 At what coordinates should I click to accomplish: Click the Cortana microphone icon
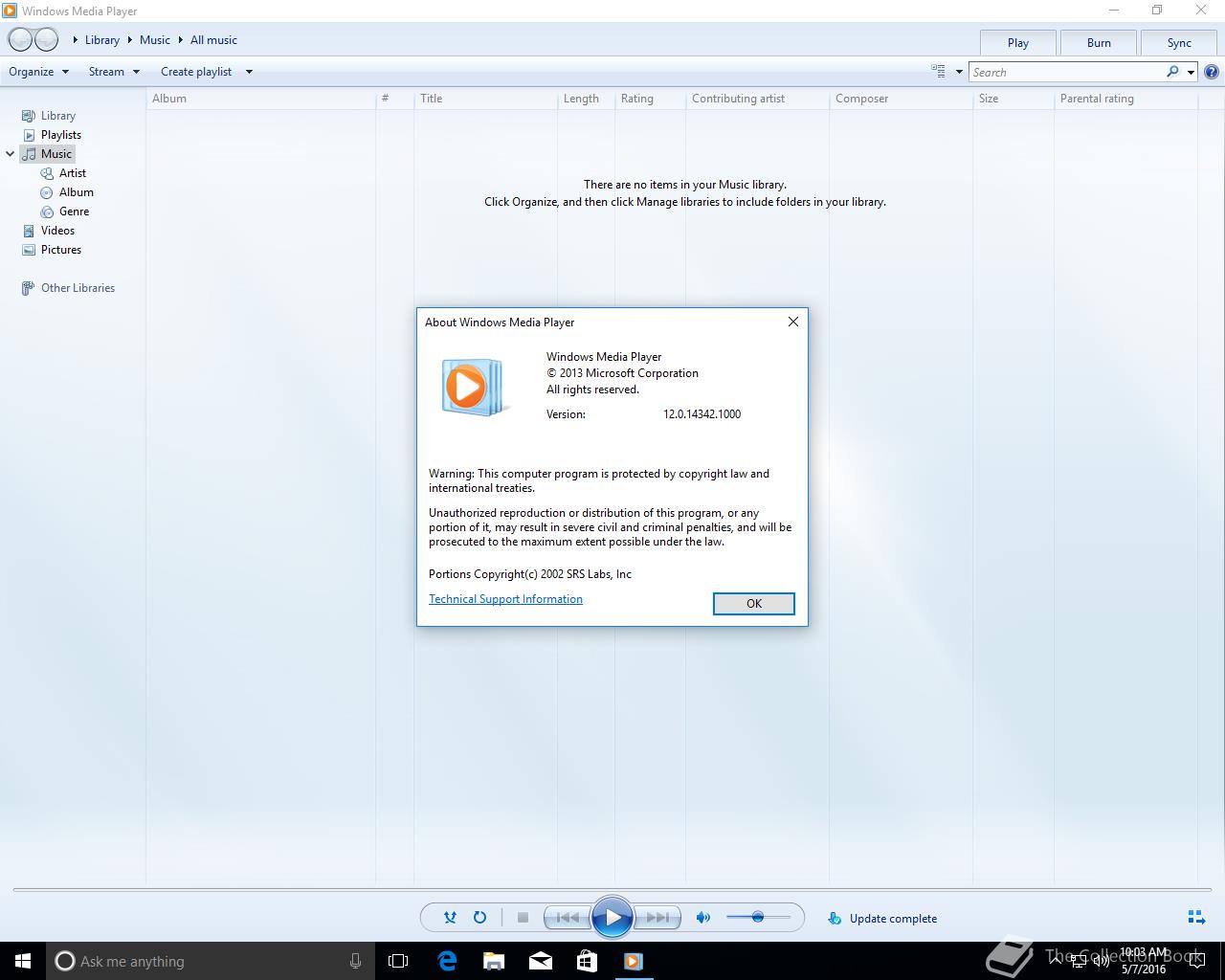click(x=355, y=961)
